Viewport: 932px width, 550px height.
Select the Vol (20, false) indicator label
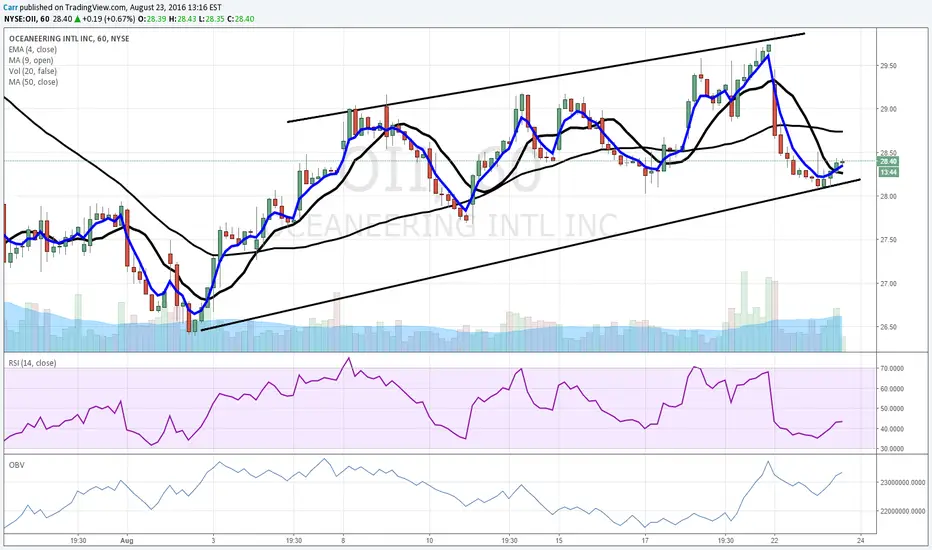[x=33, y=71]
